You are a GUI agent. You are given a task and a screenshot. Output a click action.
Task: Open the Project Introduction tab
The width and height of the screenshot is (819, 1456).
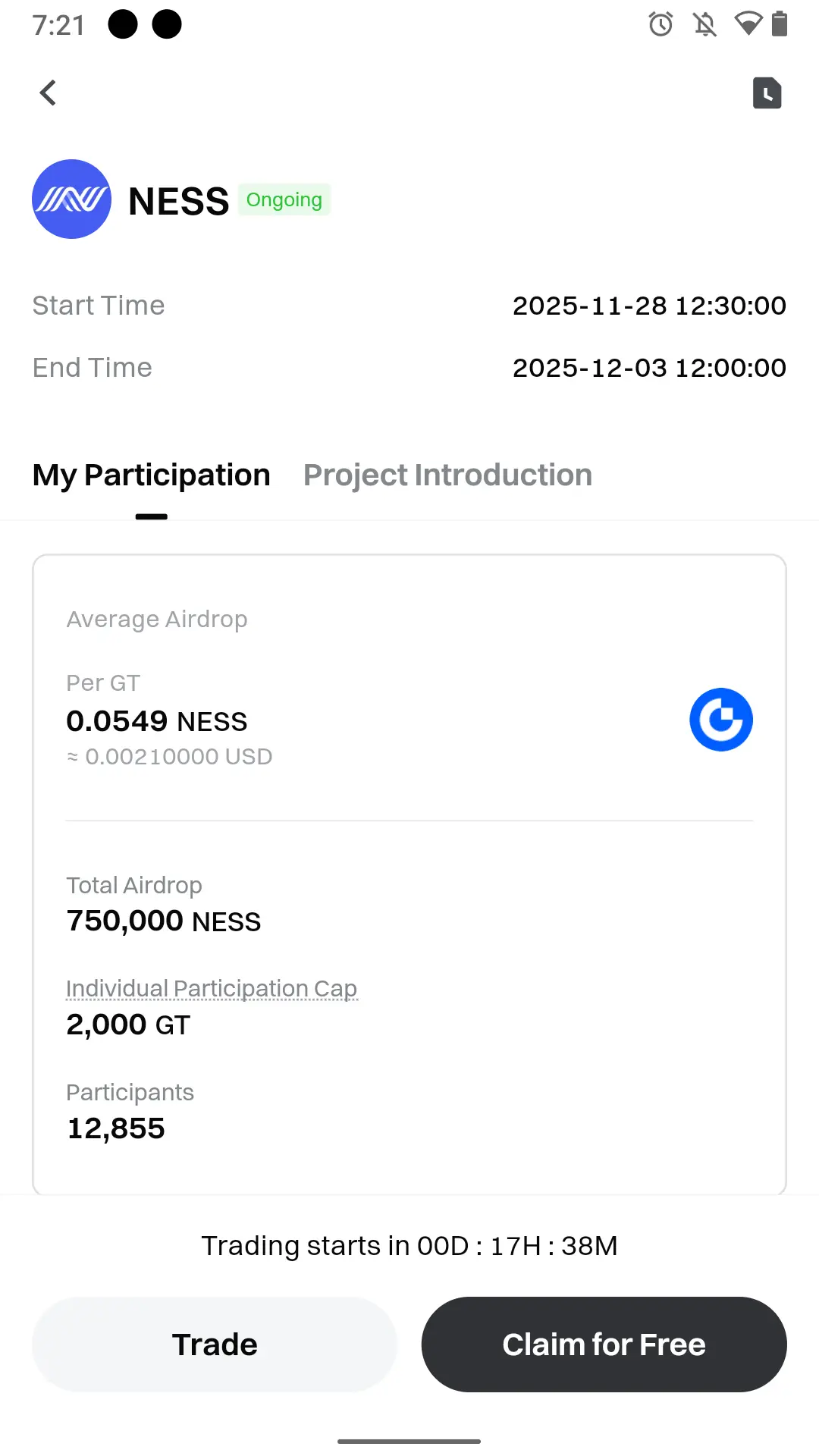447,475
